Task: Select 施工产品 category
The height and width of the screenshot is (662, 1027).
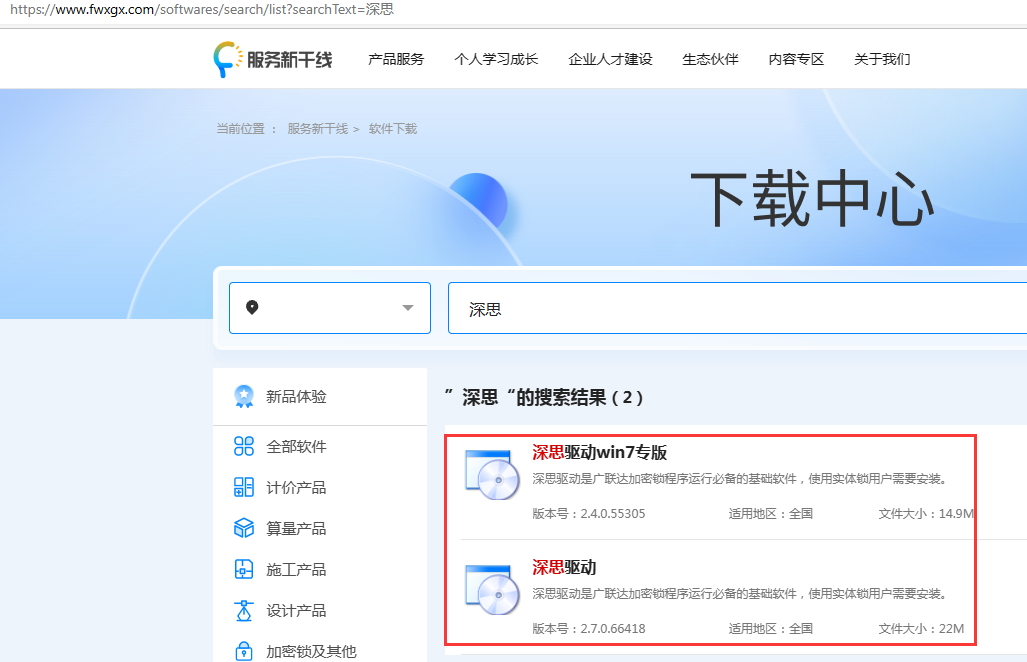Action: (296, 570)
